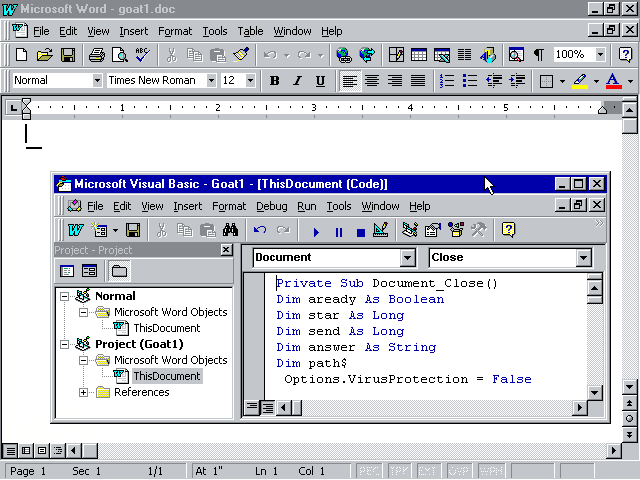This screenshot has width=640, height=480.
Task: Open Word's Tools menu
Action: 215,31
